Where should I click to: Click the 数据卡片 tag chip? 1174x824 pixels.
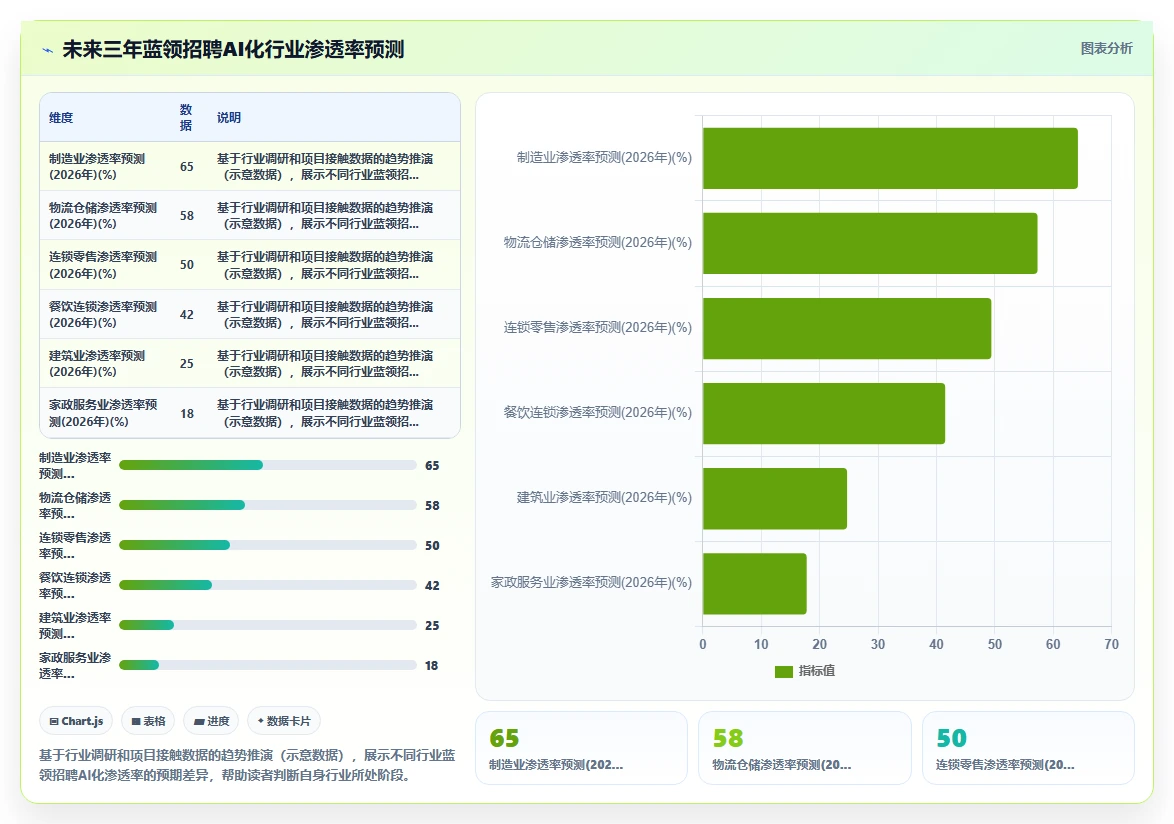[x=284, y=721]
